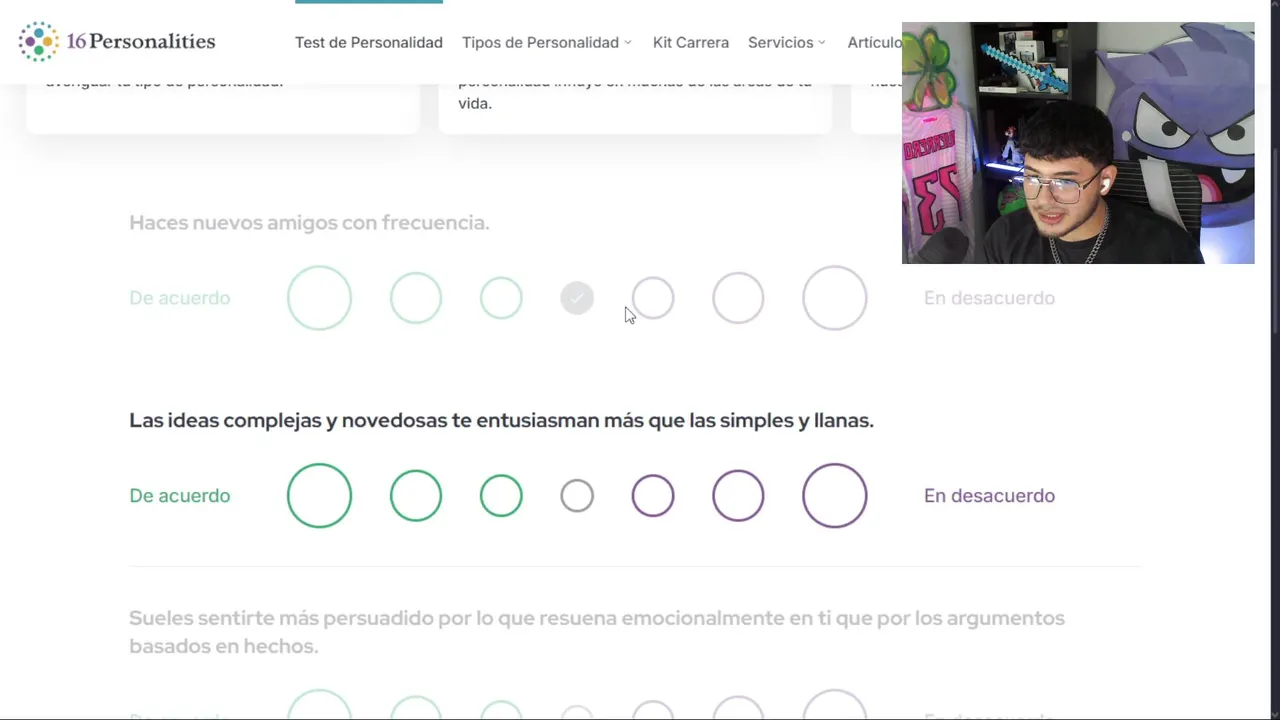This screenshot has width=1280, height=720.
Task: Choose strongest agree for 'ideas complejas' question
Action: [x=319, y=496]
